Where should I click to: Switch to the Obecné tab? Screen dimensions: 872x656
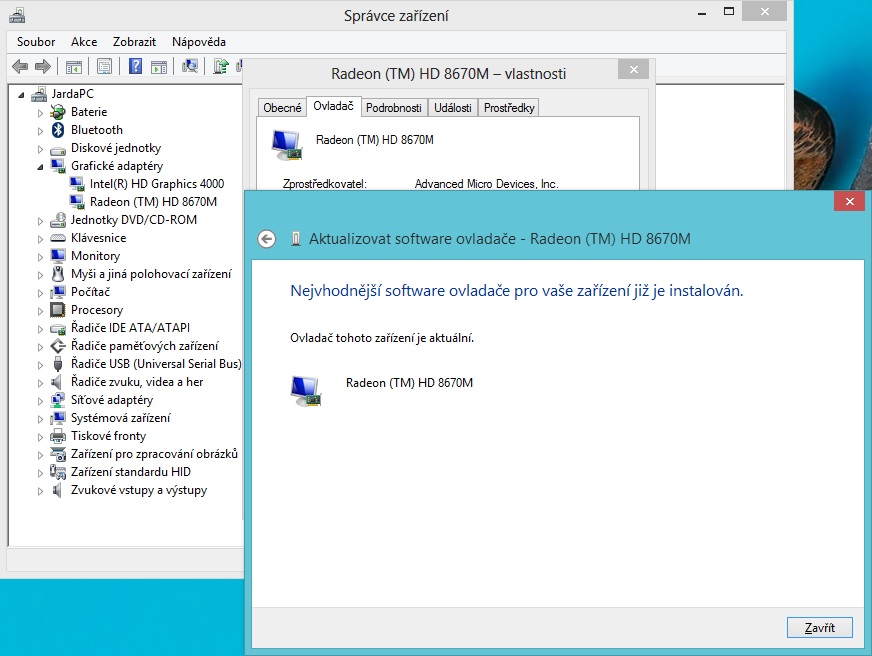pos(282,107)
